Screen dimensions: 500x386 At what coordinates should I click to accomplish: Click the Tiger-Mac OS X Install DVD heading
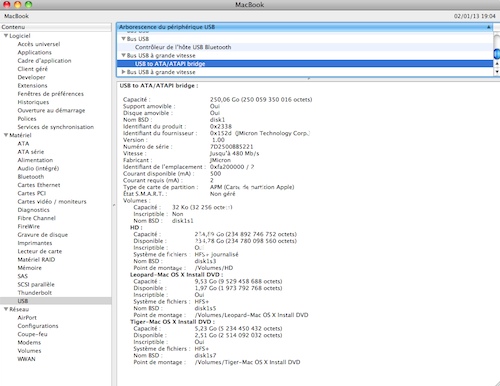(x=172, y=322)
